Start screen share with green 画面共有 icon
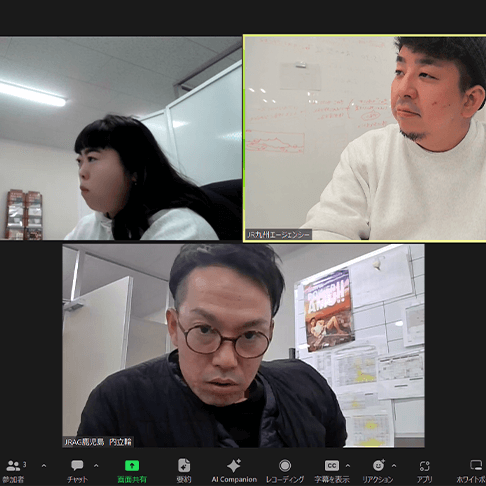This screenshot has width=486, height=486. [x=132, y=465]
